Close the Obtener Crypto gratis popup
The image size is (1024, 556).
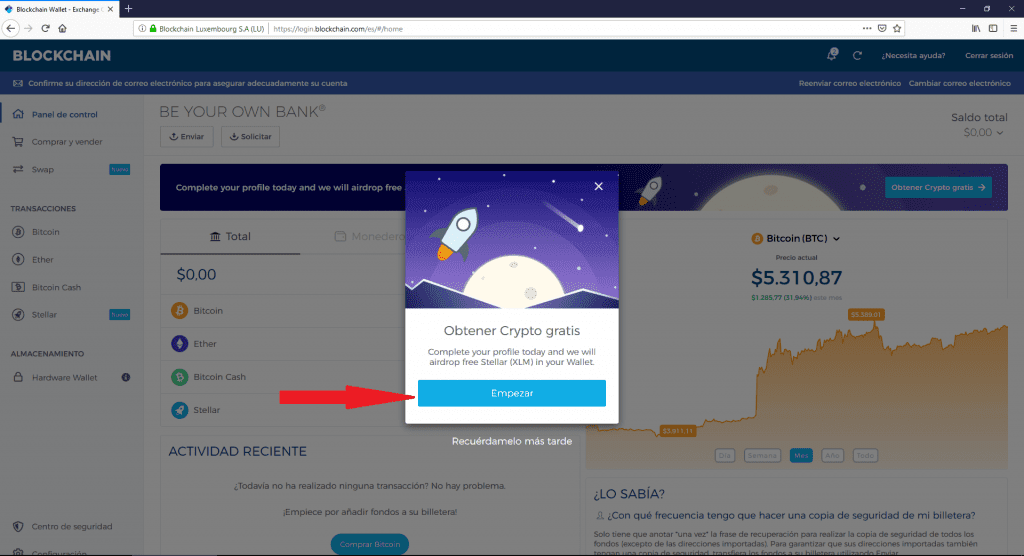tap(598, 186)
